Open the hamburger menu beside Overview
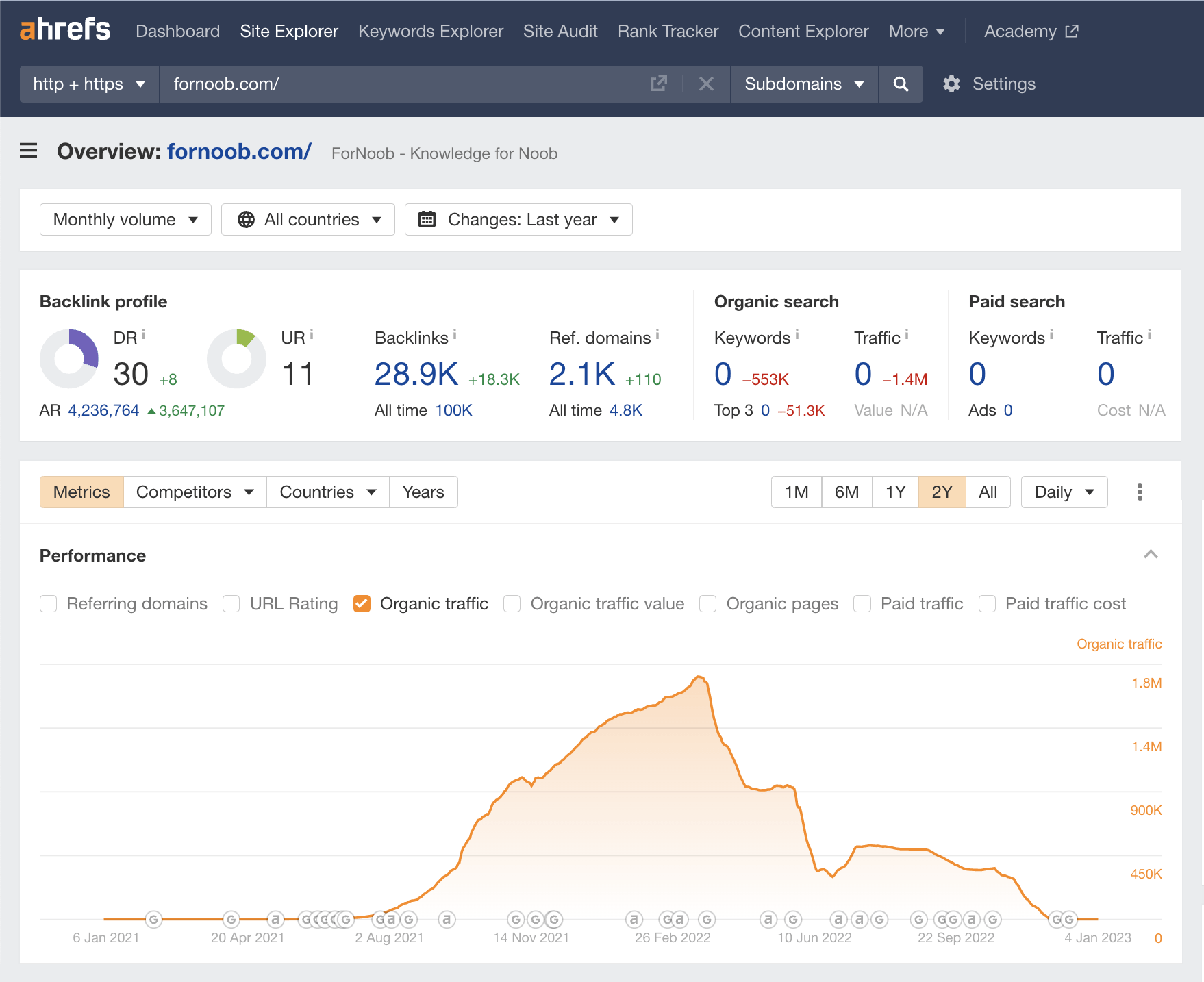Viewport: 1204px width, 982px height. pyautogui.click(x=28, y=151)
